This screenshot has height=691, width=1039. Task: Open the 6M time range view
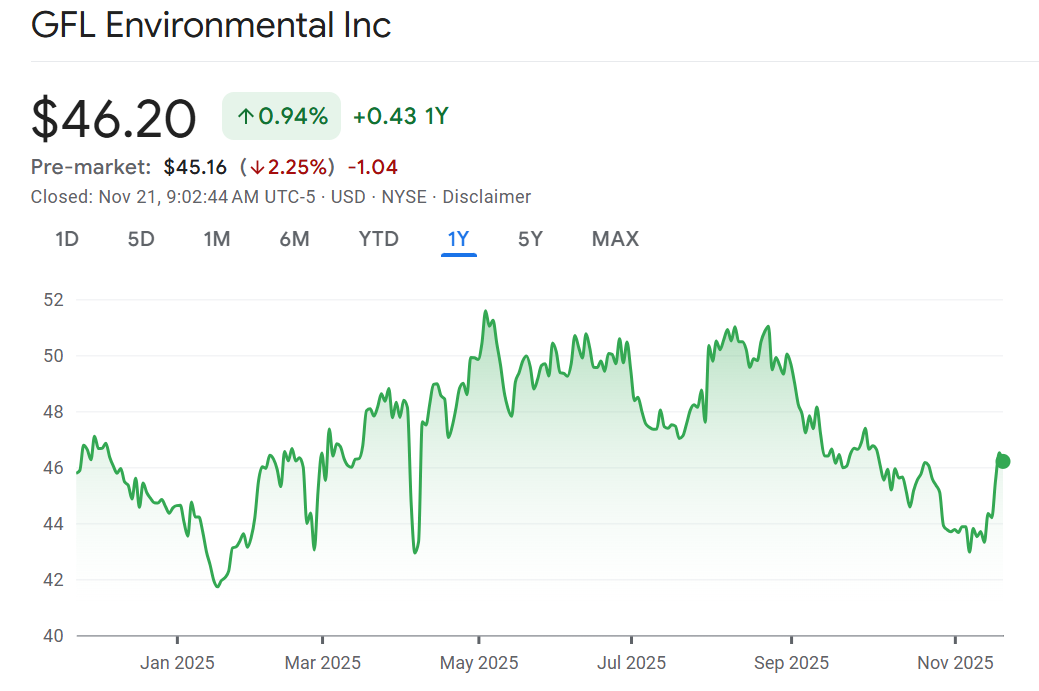(x=294, y=239)
